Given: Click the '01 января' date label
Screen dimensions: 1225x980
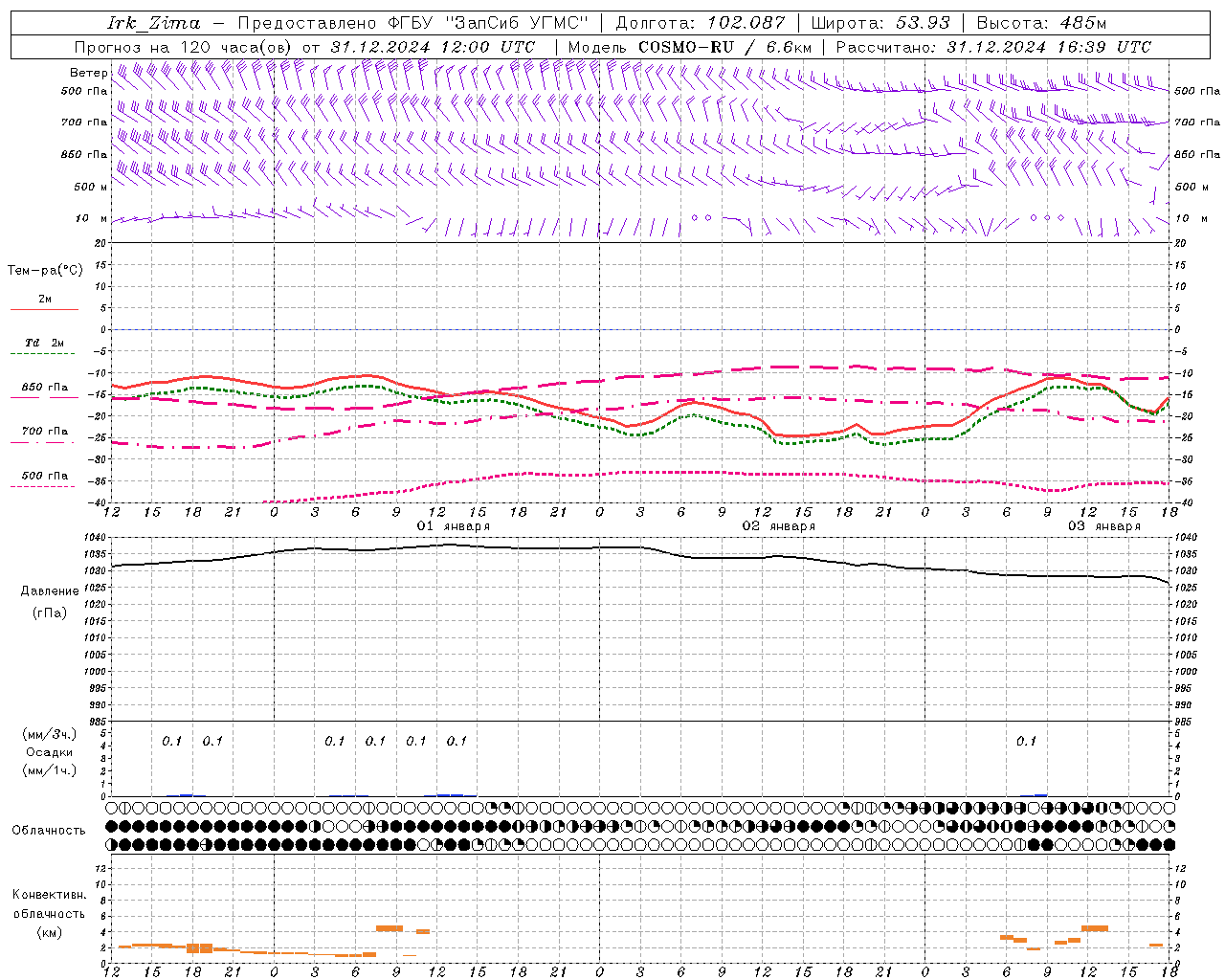Looking at the screenshot, I should tap(454, 526).
